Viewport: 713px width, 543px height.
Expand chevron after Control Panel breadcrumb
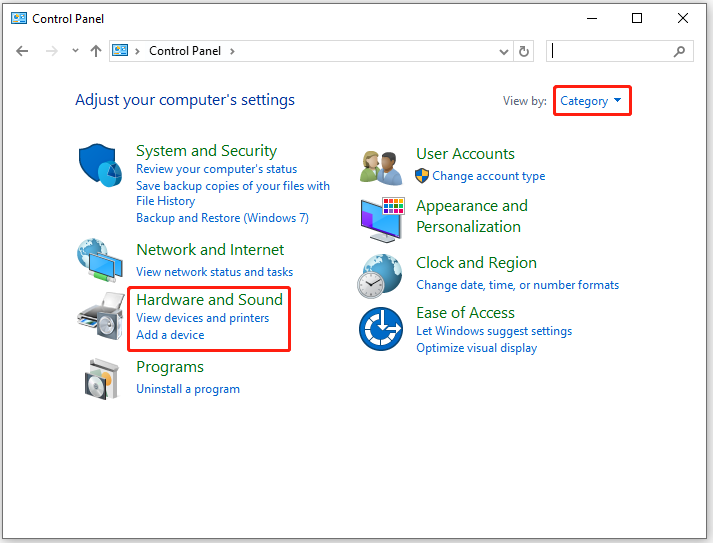(232, 51)
